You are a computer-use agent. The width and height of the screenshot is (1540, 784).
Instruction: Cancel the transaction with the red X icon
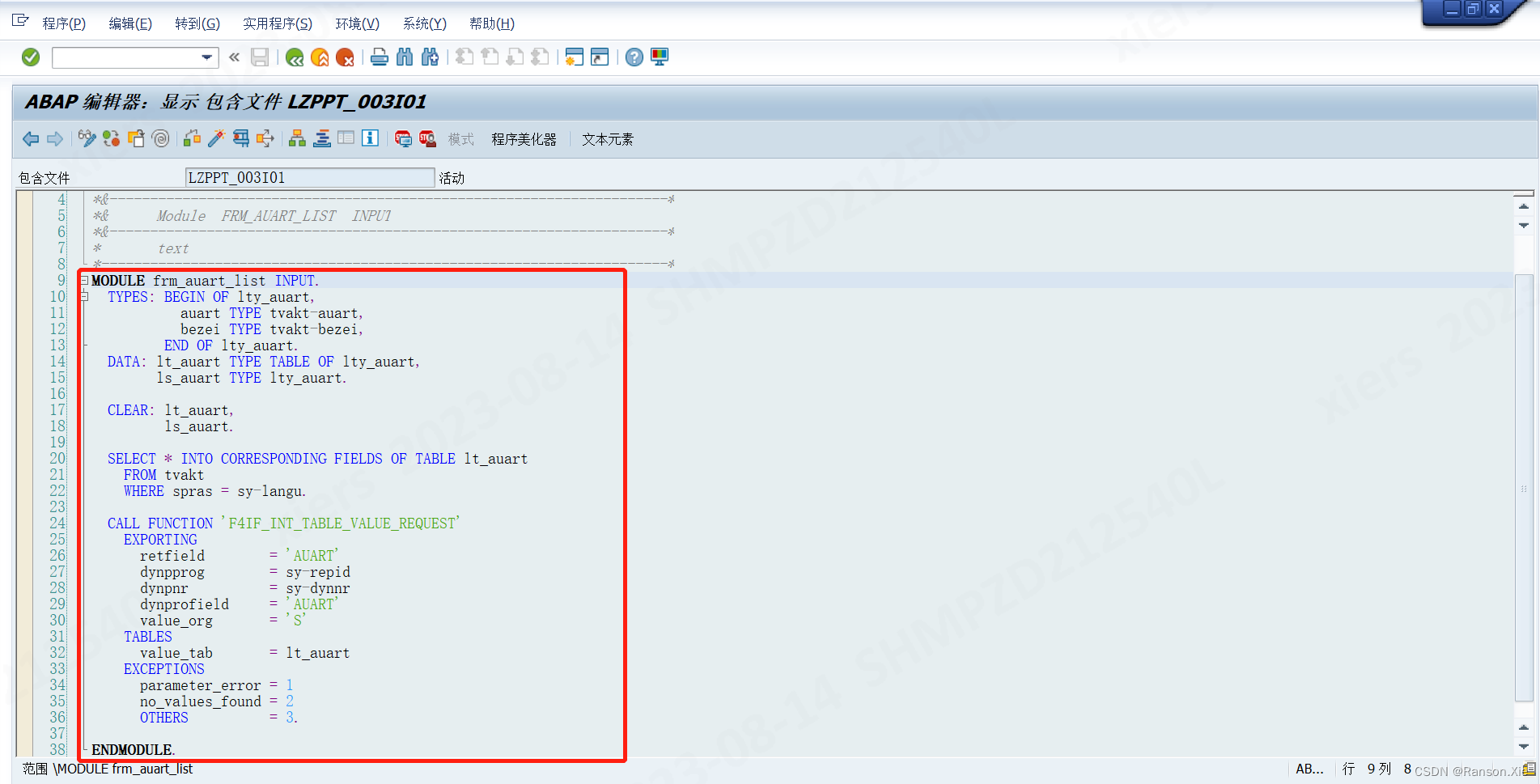[346, 57]
